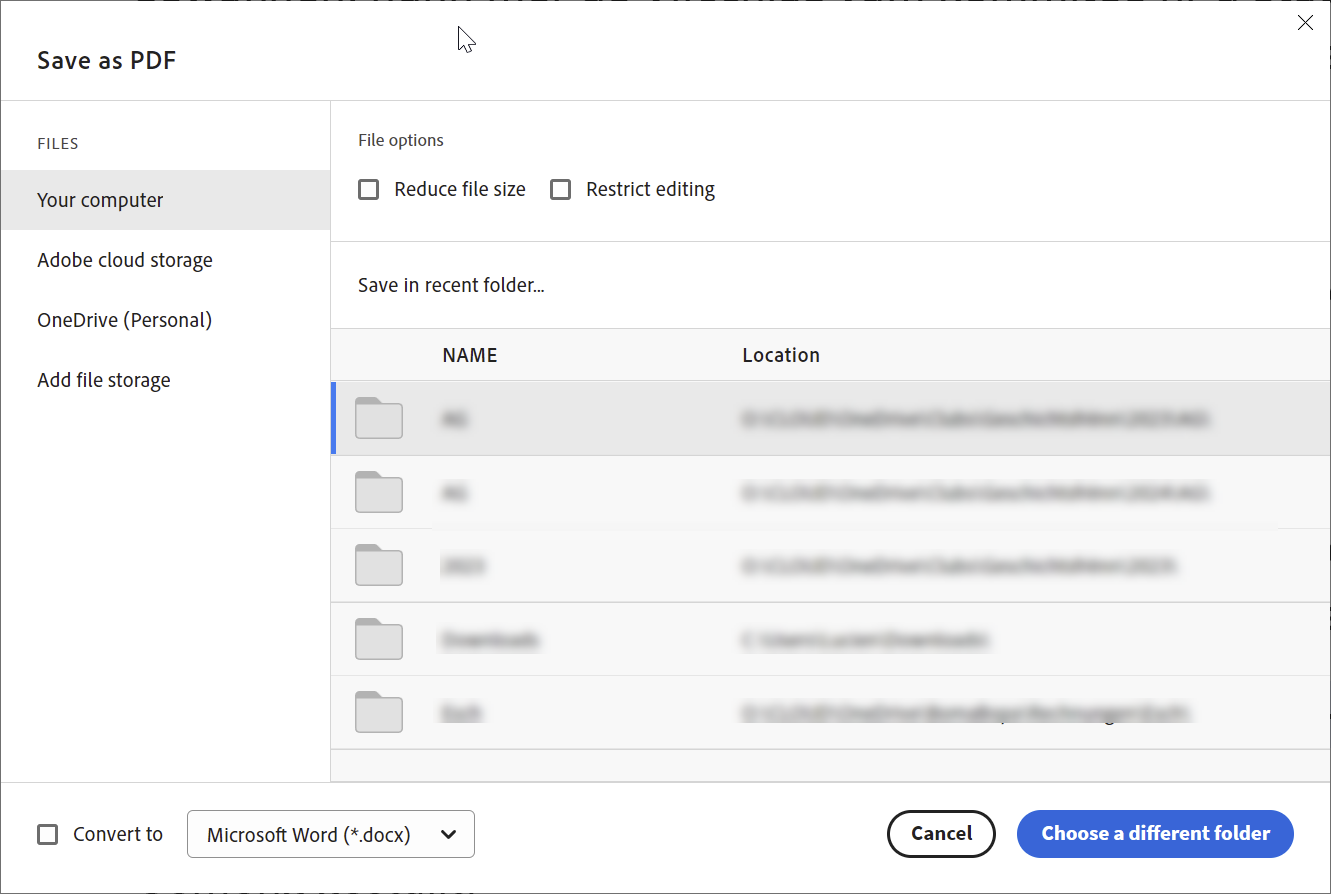Viewport: 1331px width, 894px height.
Task: Open the Microsoft Word format dropdown
Action: tap(330, 833)
